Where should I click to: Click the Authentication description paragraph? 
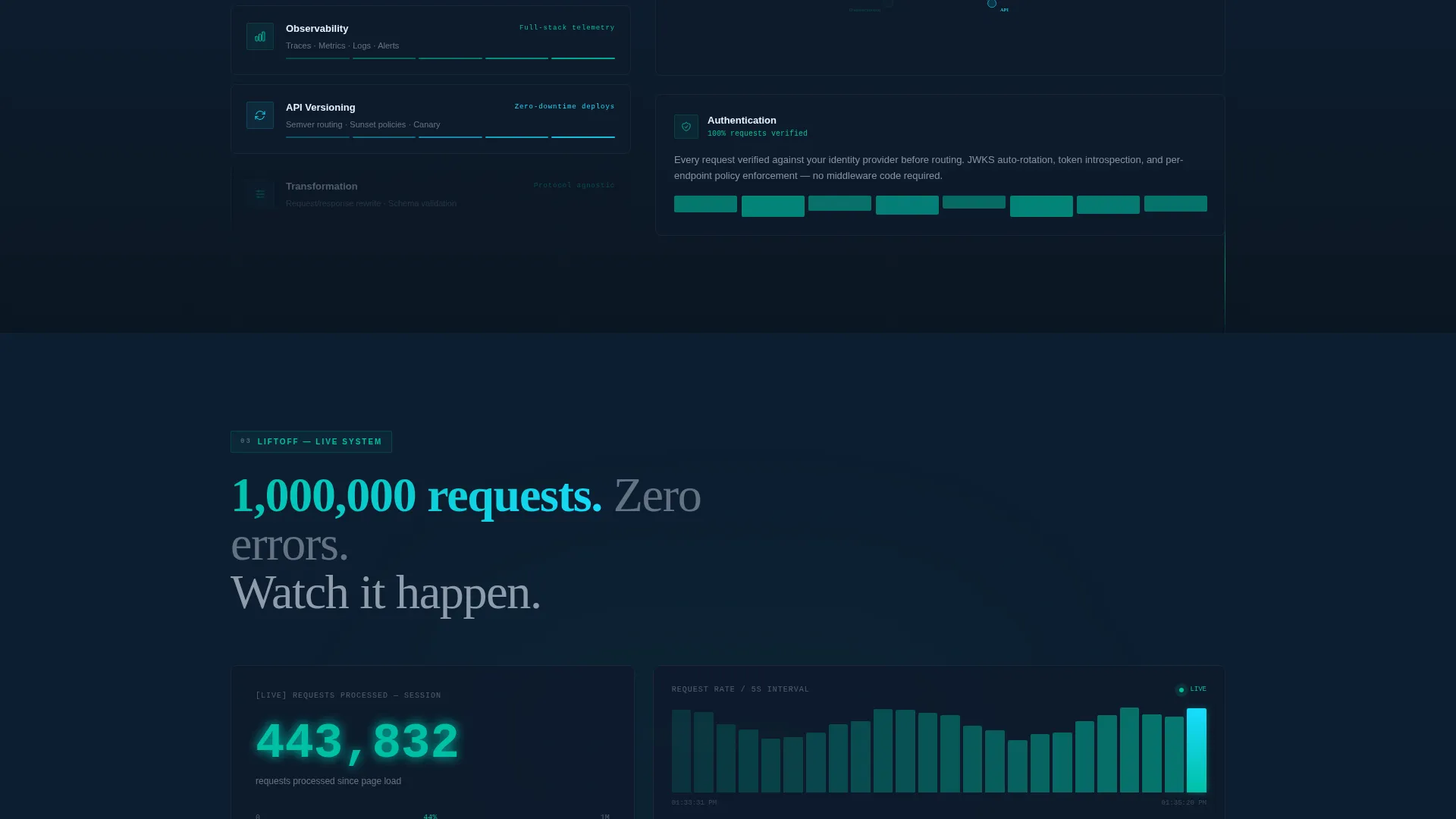928,168
